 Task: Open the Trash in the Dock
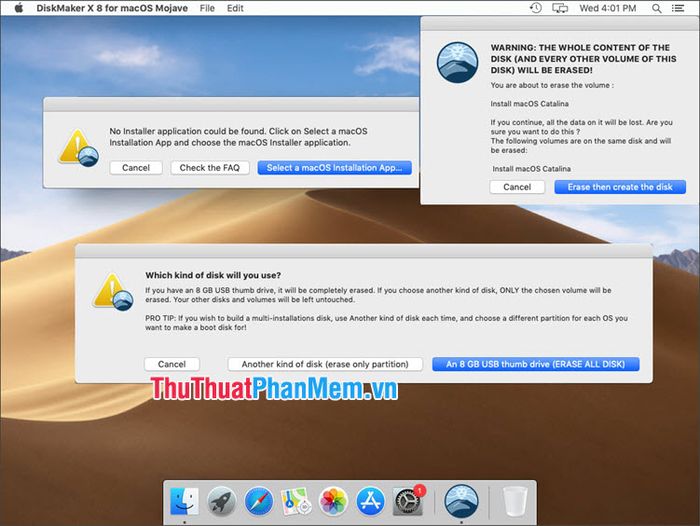(515, 501)
